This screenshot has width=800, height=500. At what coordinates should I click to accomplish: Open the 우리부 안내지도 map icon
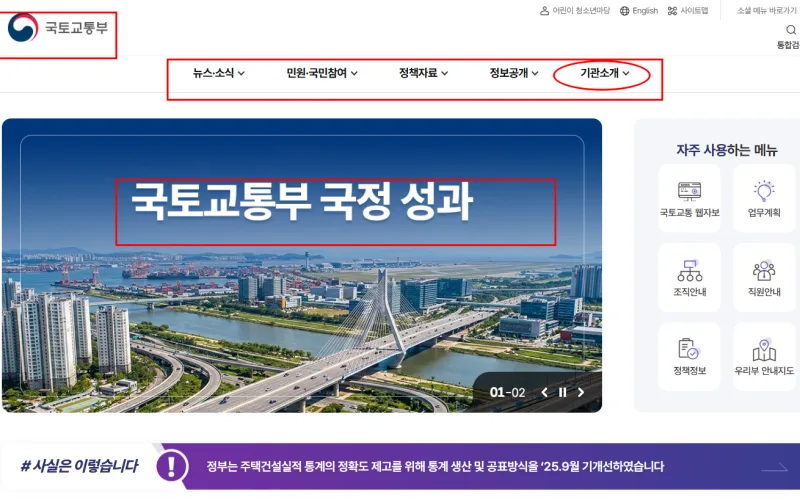[x=764, y=349]
